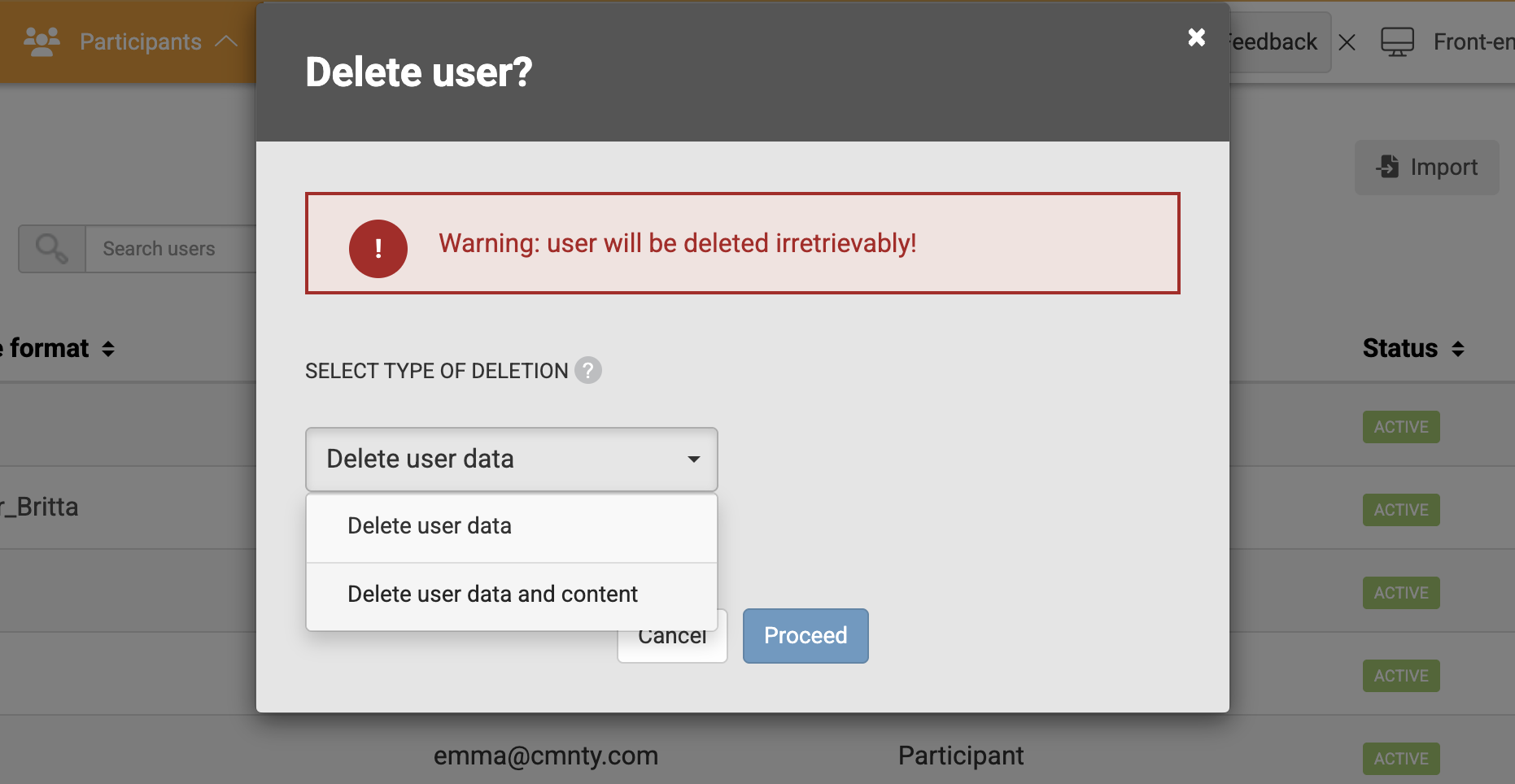Click the red warning exclamation icon
The image size is (1515, 784).
click(x=378, y=248)
